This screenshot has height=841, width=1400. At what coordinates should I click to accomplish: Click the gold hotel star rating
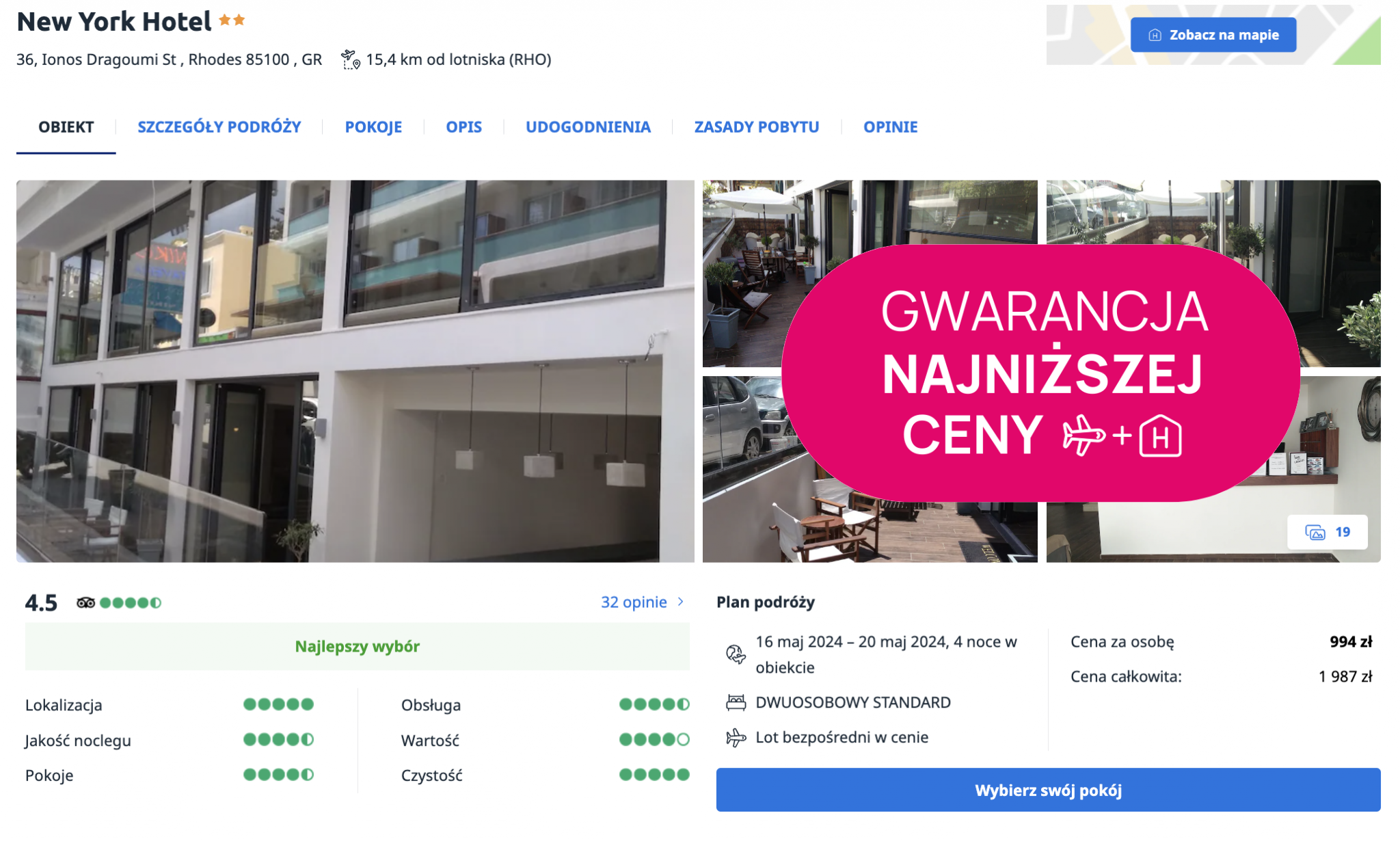(232, 21)
